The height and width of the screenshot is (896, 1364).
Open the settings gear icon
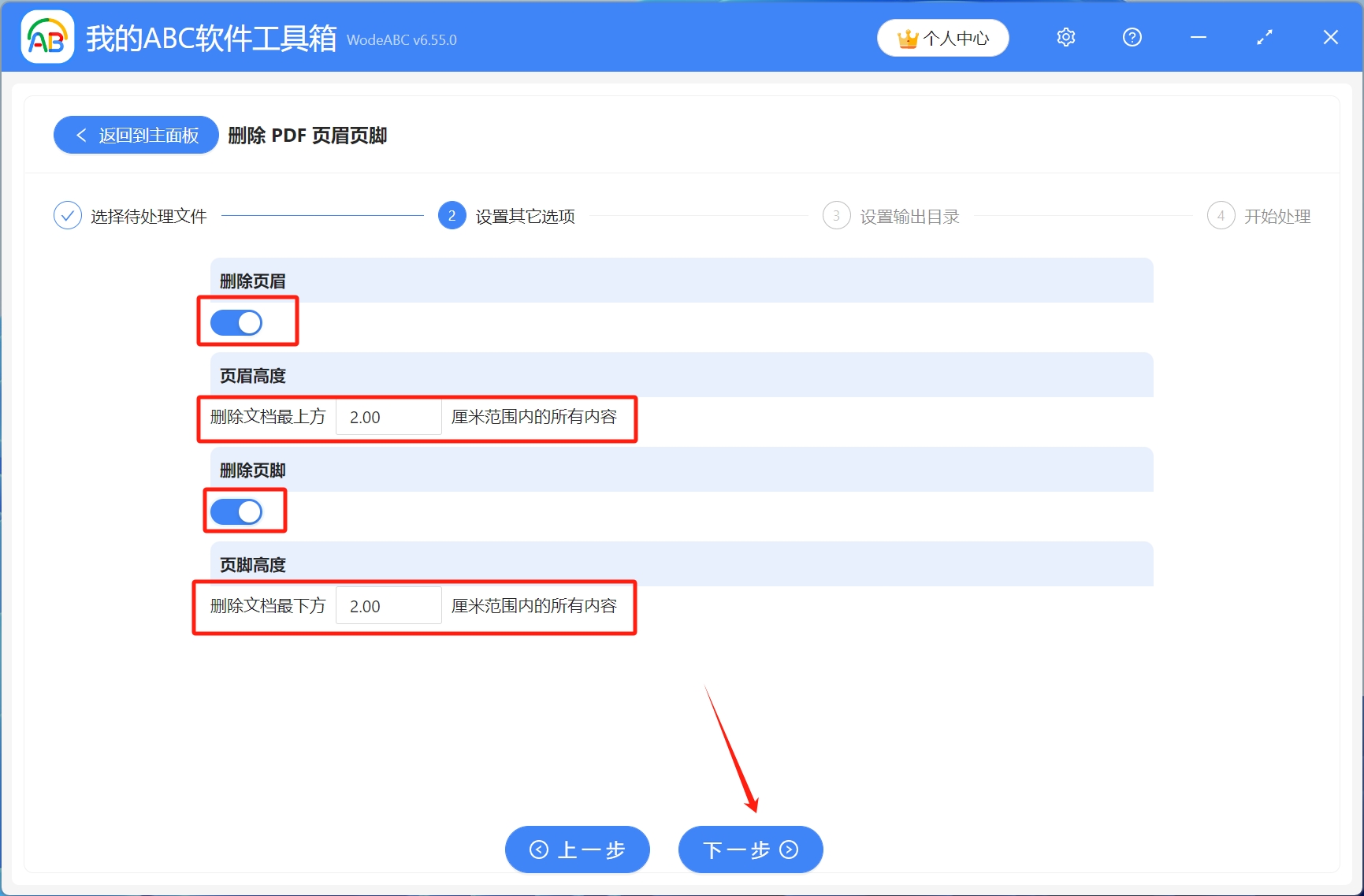pos(1065,36)
